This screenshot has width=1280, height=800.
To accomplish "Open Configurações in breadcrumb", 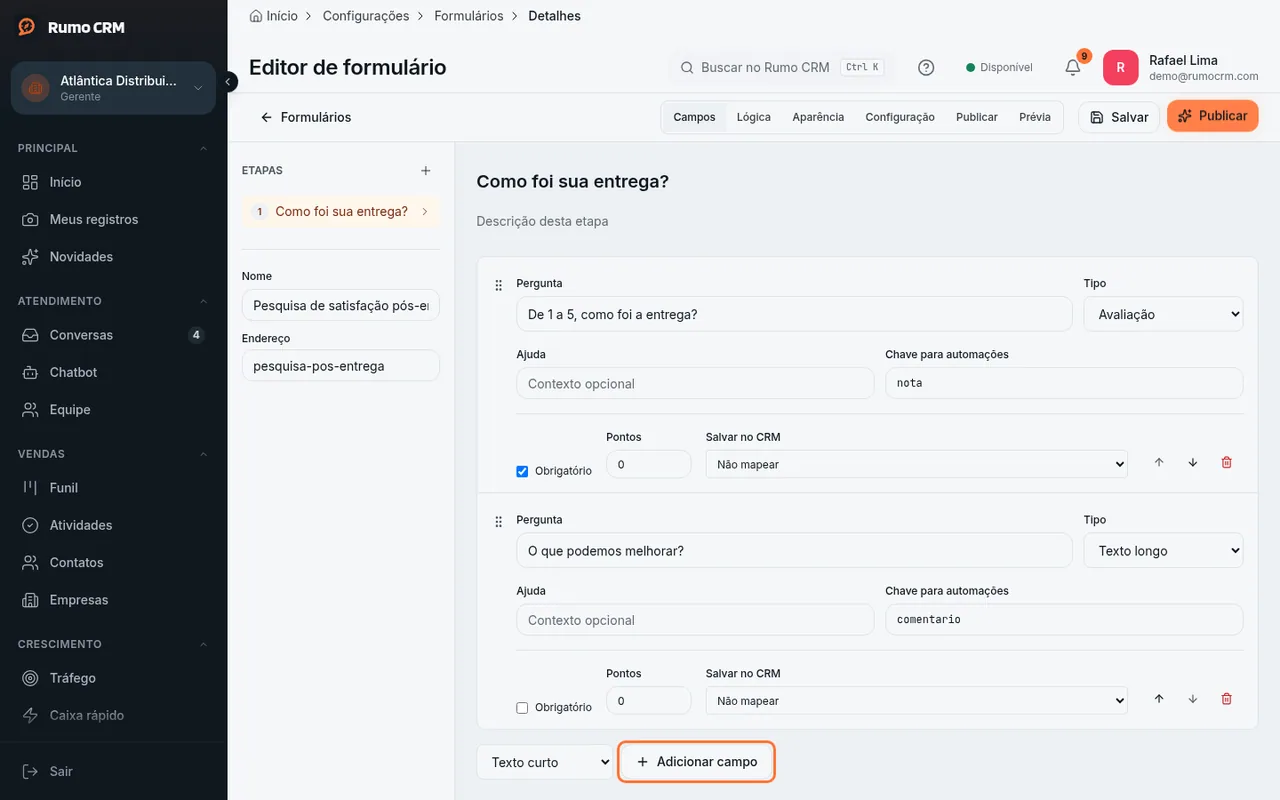I will click(366, 16).
